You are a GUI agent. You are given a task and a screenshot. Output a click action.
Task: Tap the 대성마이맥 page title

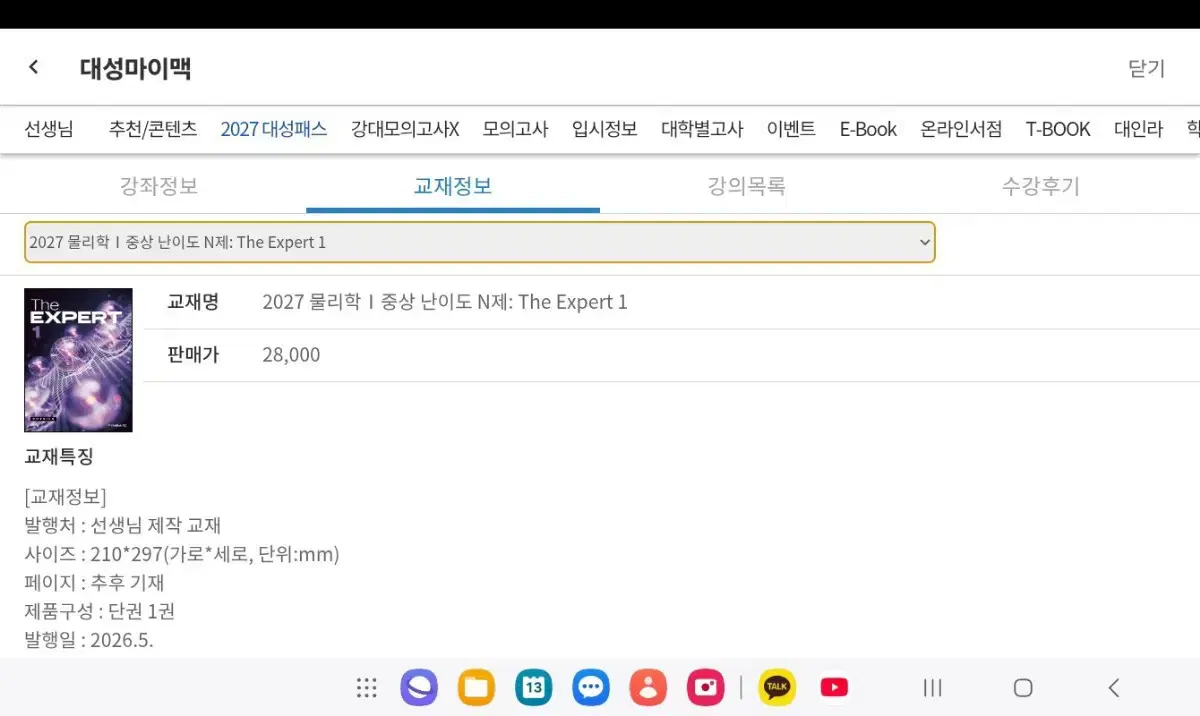(x=136, y=68)
